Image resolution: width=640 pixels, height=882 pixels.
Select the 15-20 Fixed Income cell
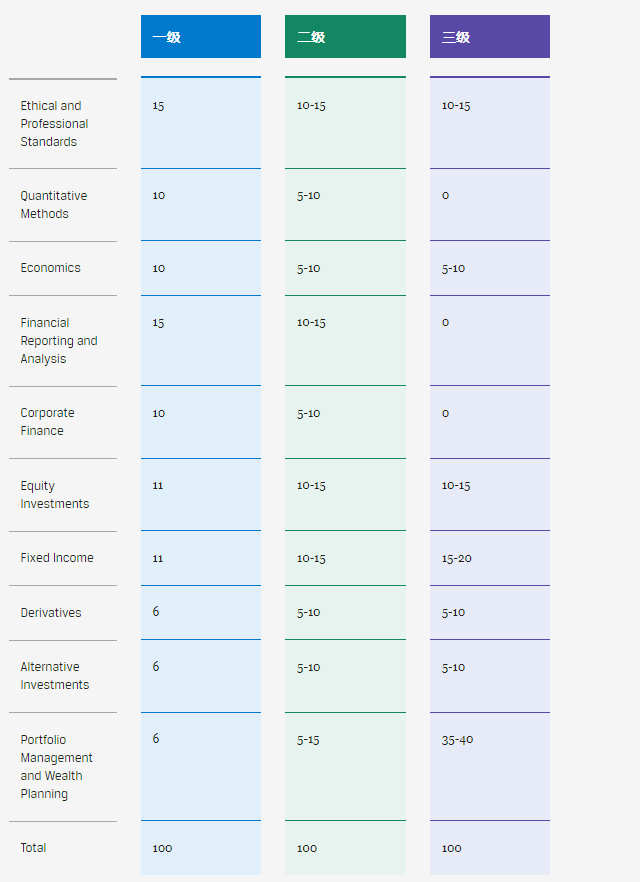pos(457,558)
